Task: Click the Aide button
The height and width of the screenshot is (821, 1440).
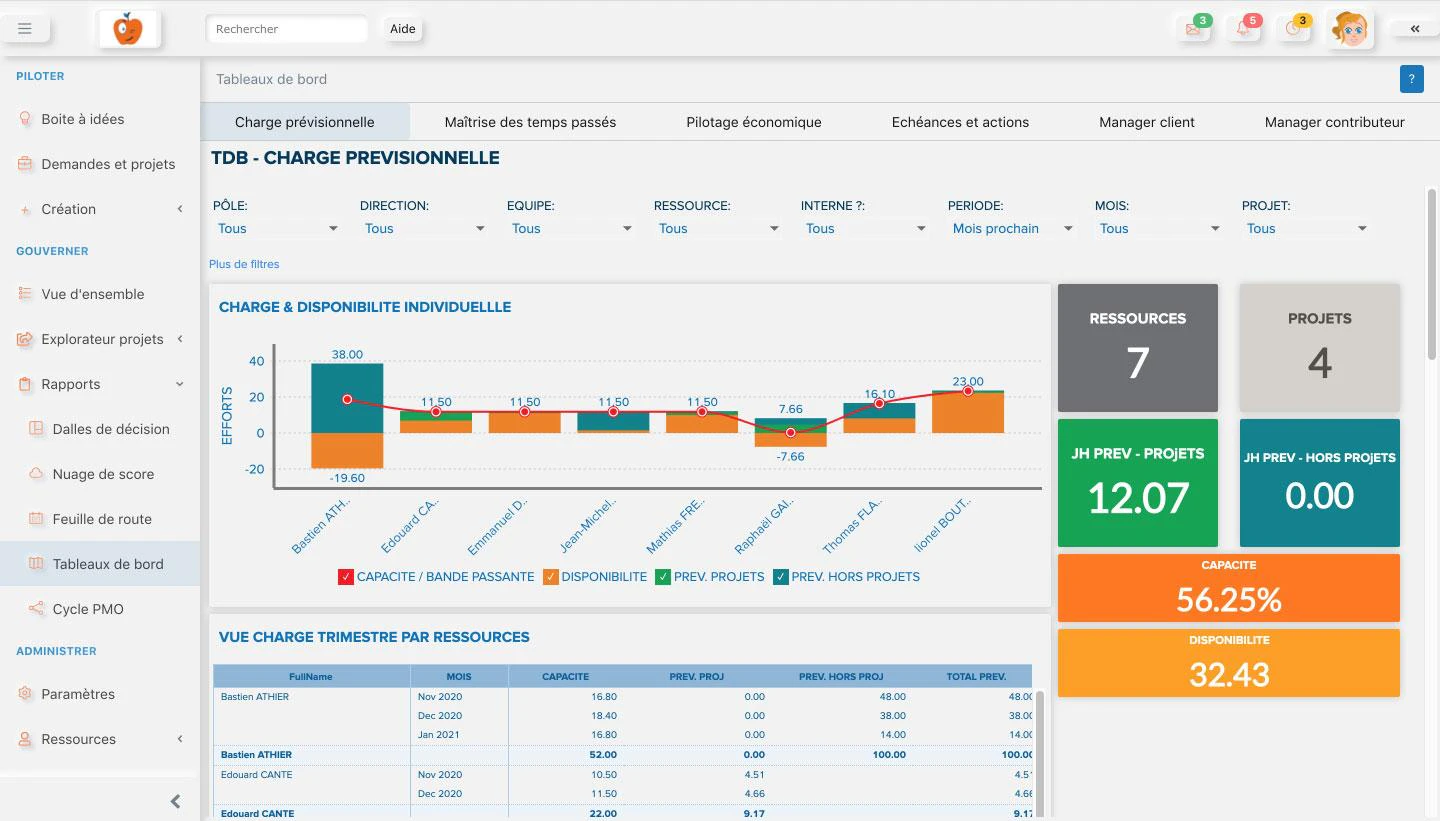Action: coord(403,29)
